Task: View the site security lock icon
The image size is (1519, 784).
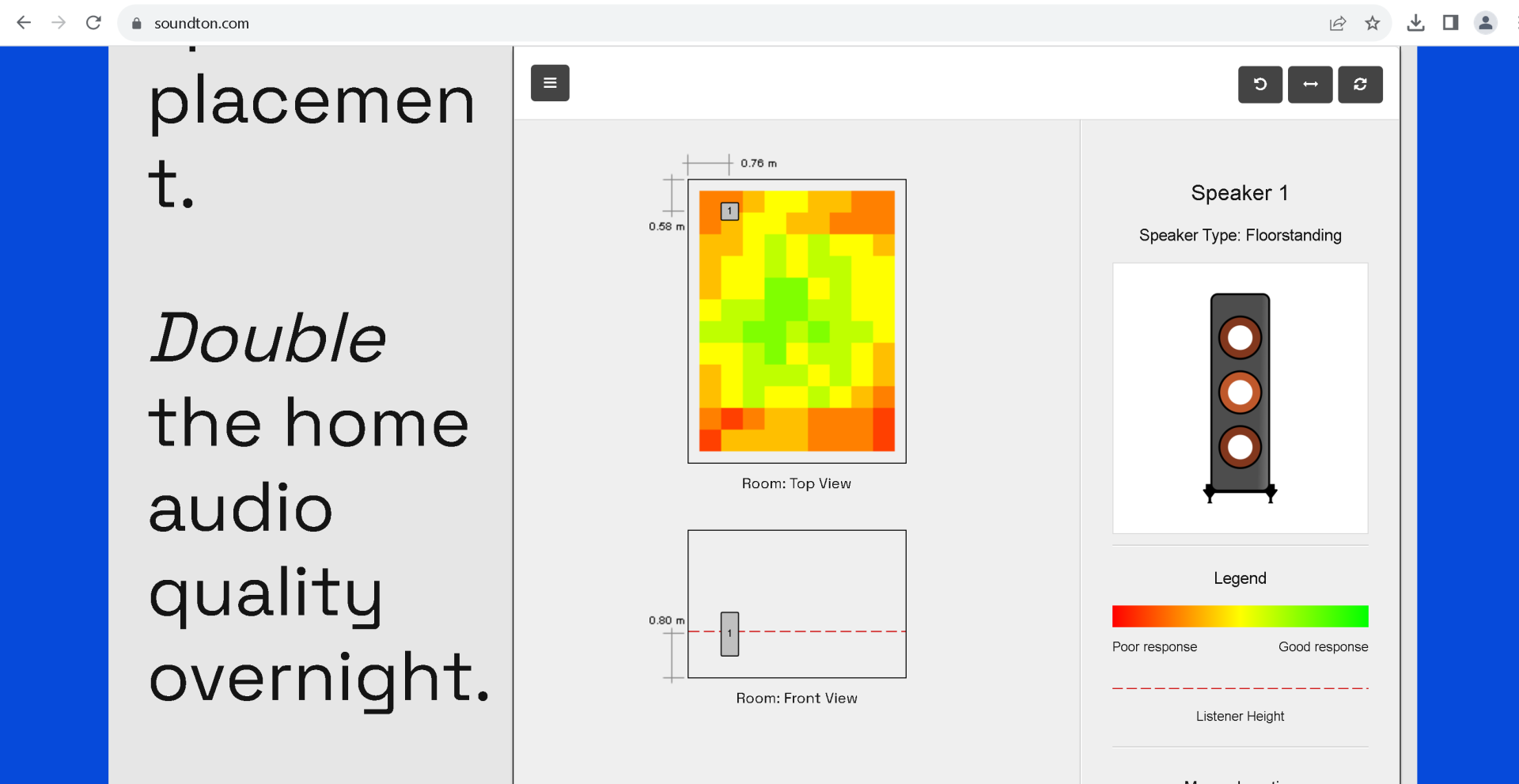Action: (x=137, y=23)
